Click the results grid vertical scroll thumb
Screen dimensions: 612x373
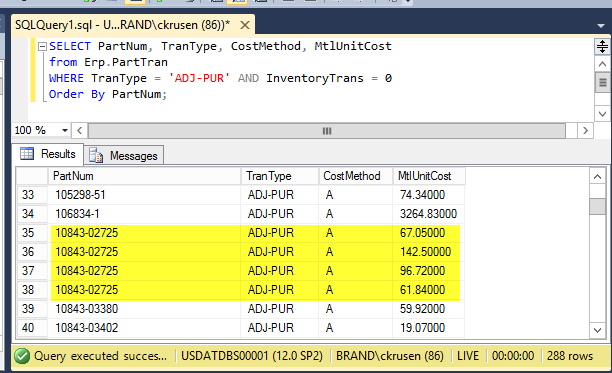coord(597,206)
